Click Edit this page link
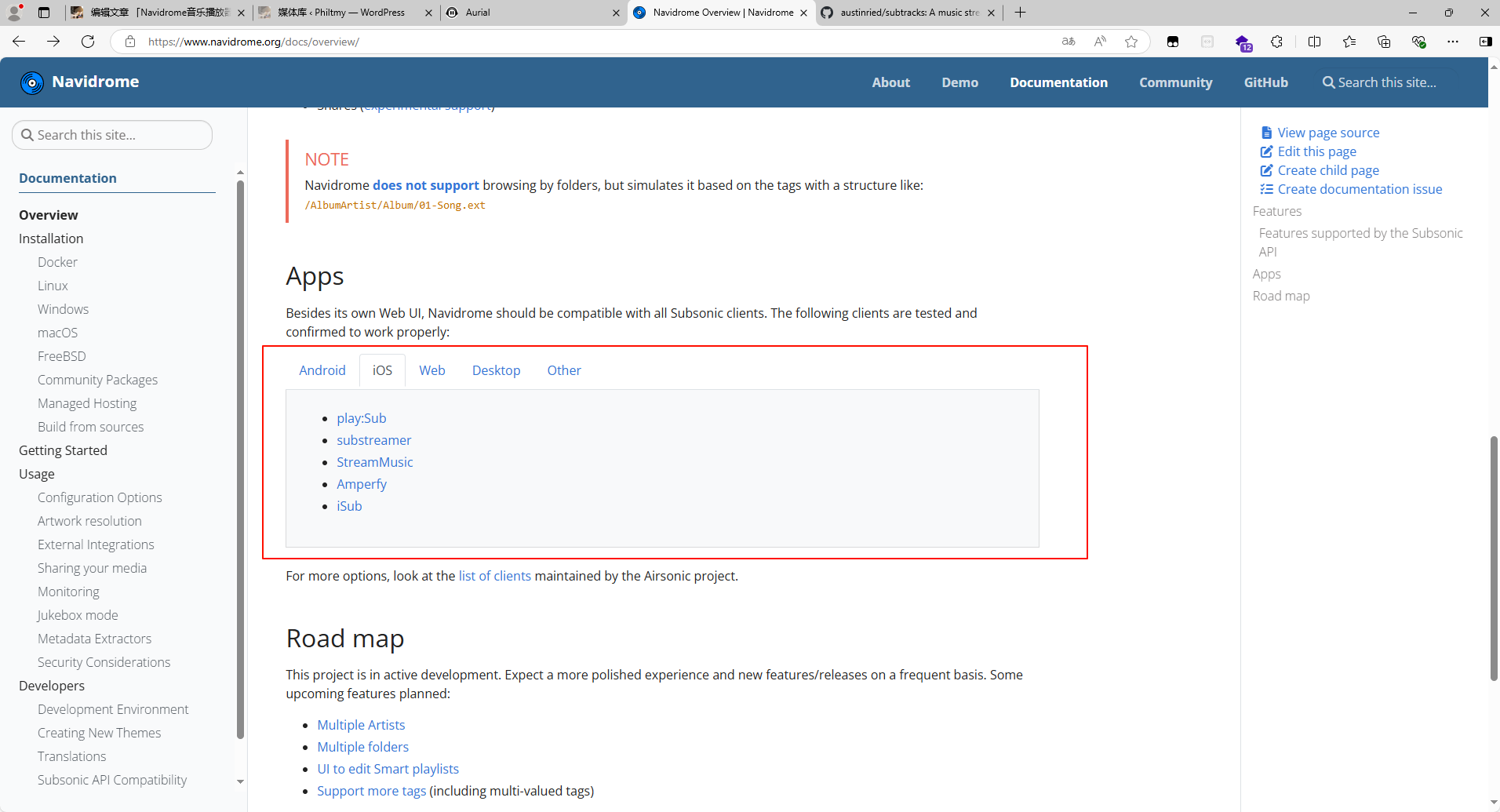1500x812 pixels. [1316, 151]
